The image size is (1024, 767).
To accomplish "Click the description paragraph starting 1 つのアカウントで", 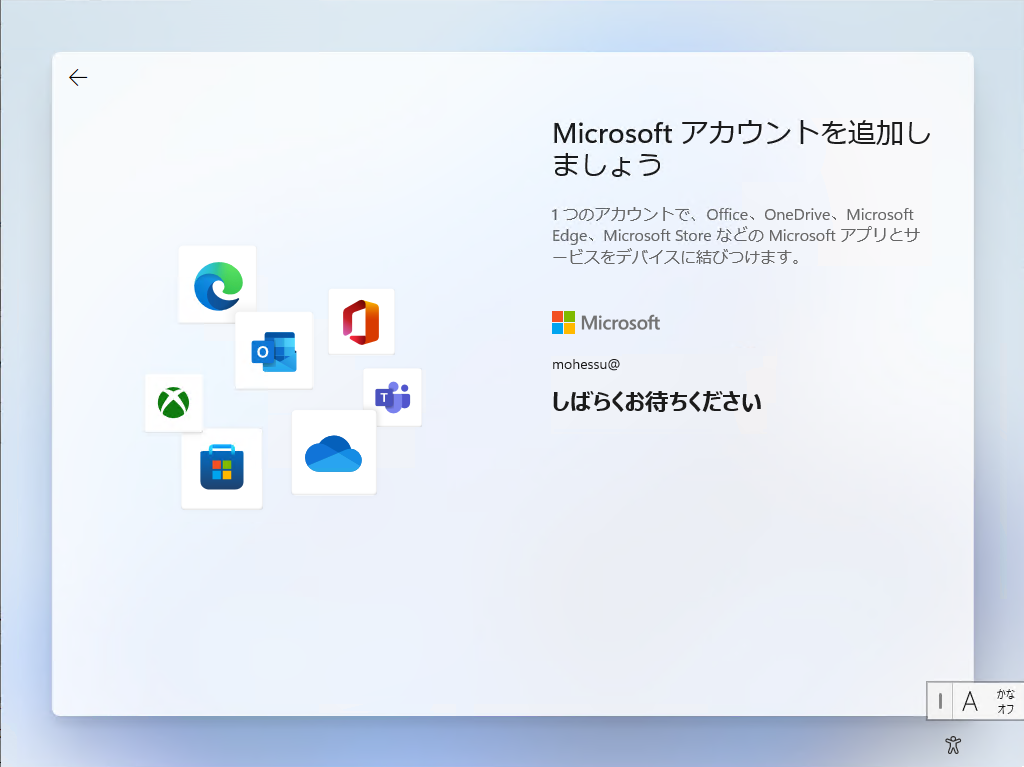I will tap(736, 235).
